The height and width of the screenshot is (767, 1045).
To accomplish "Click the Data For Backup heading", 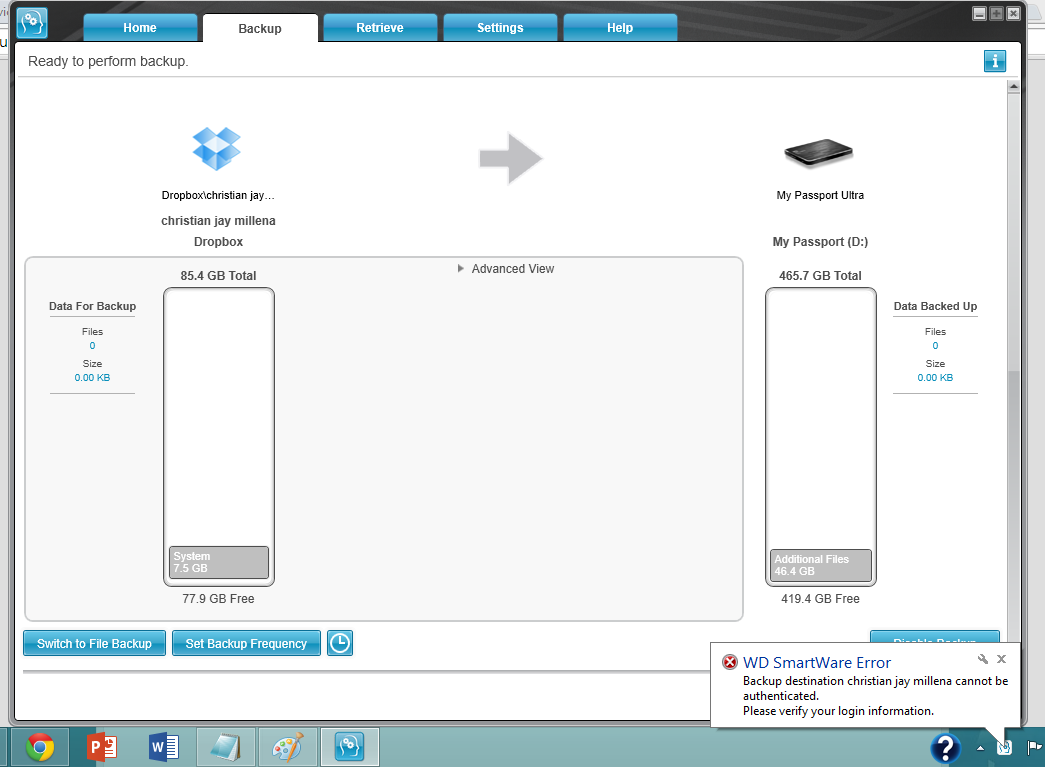I will (93, 307).
